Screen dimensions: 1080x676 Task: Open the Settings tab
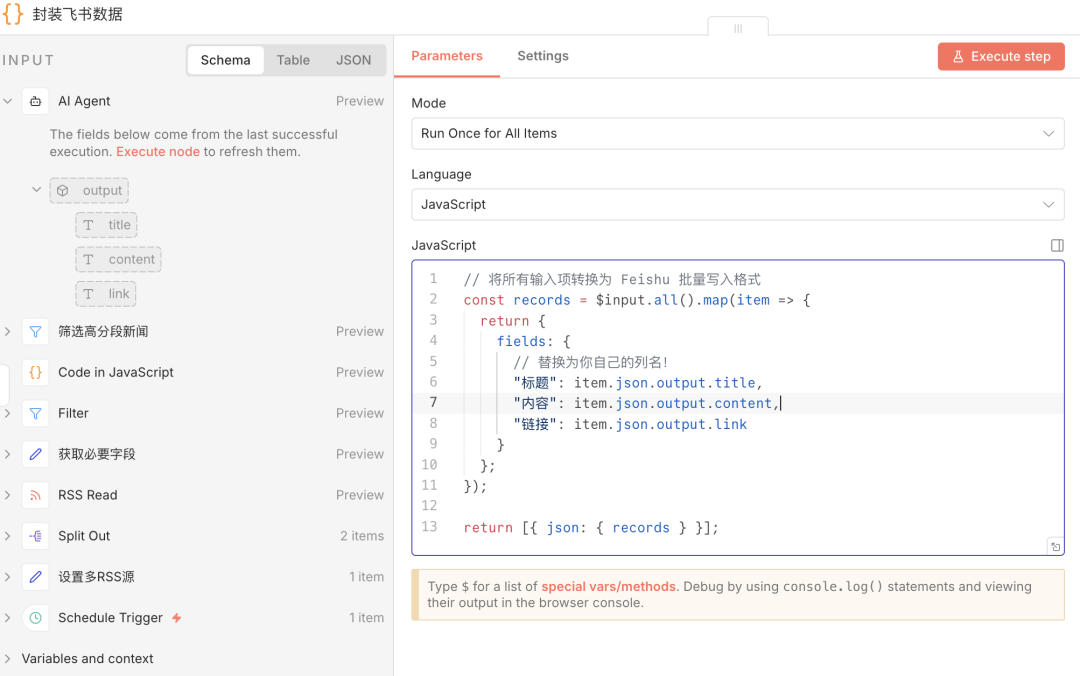pos(542,56)
